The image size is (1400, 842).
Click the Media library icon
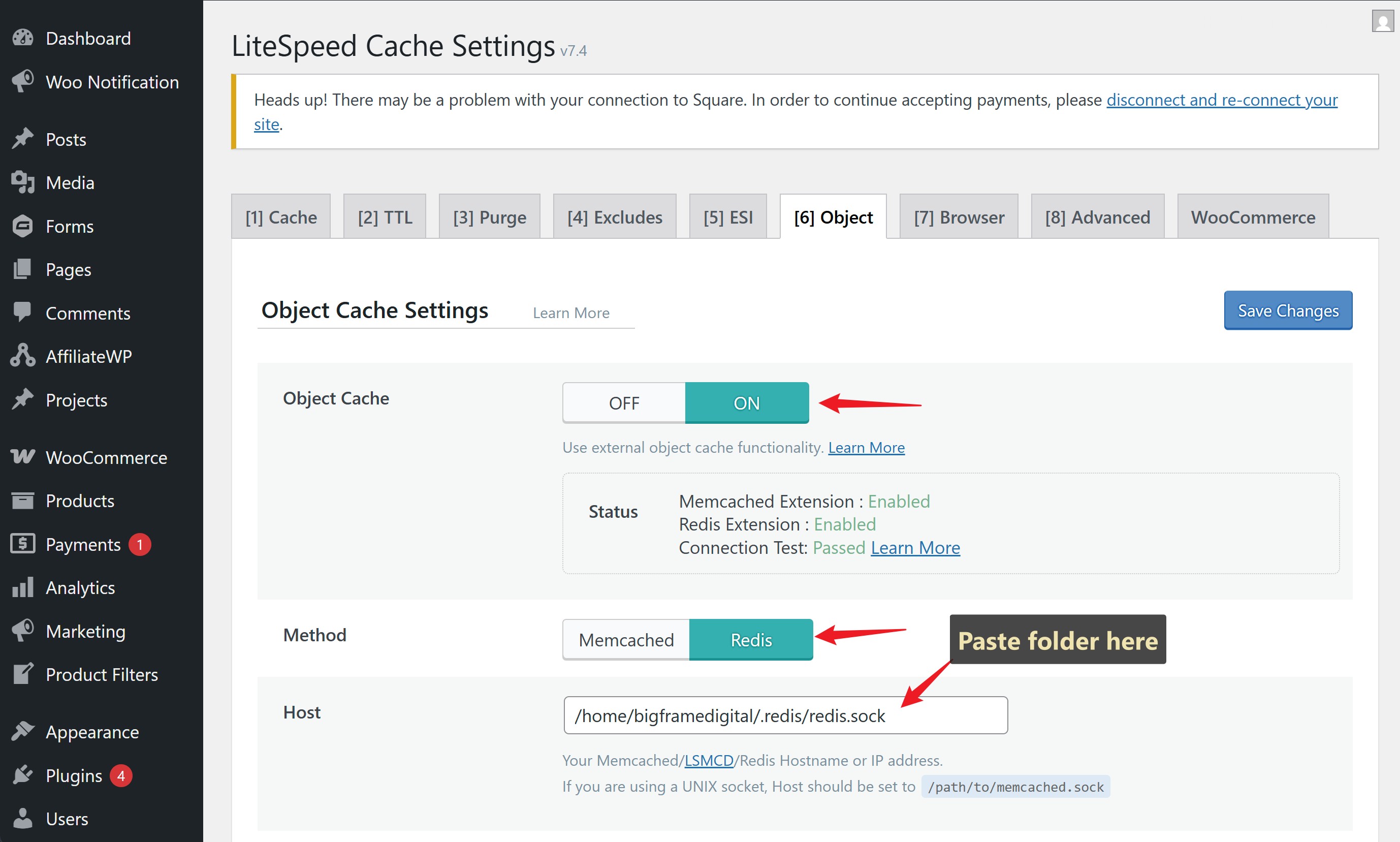(x=23, y=182)
